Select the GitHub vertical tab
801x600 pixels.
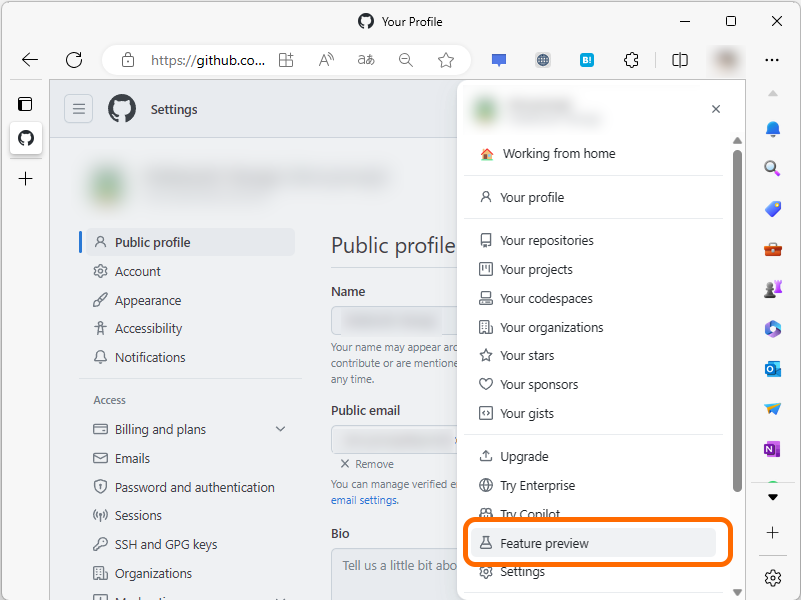(x=26, y=138)
